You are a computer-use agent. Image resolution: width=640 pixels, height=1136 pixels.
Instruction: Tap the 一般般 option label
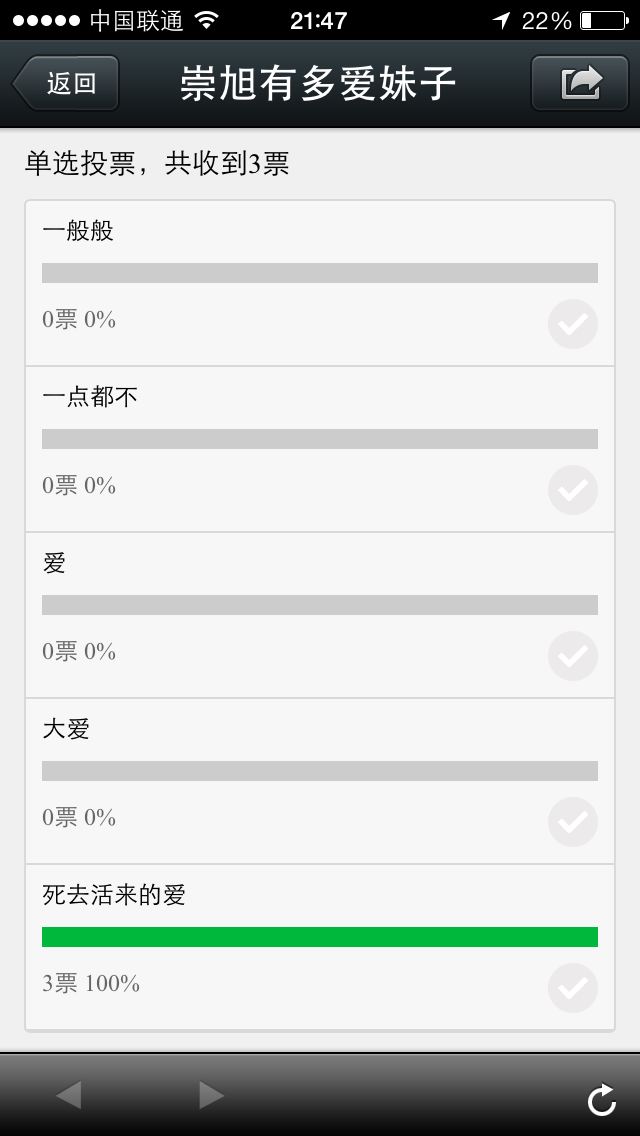pyautogui.click(x=78, y=231)
